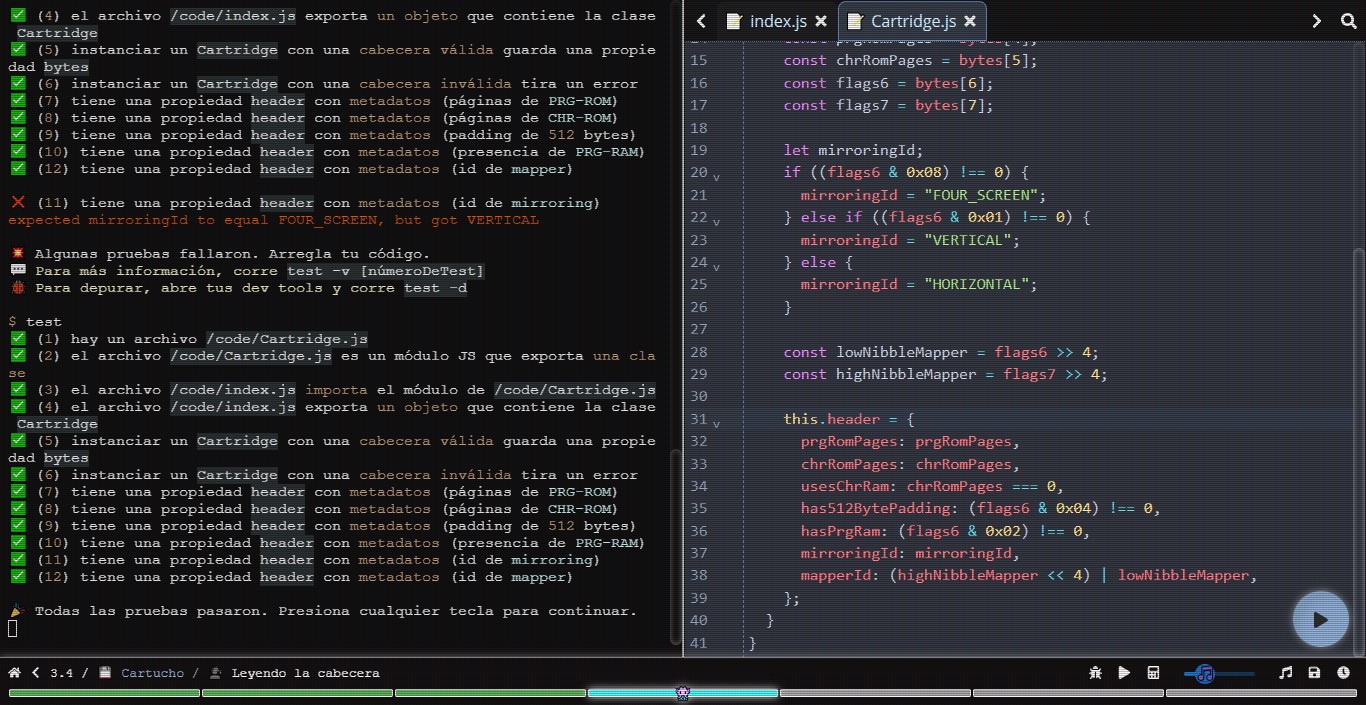The height and width of the screenshot is (705, 1366).
Task: Go back using the chevron beside 3.4
Action: coord(36,673)
